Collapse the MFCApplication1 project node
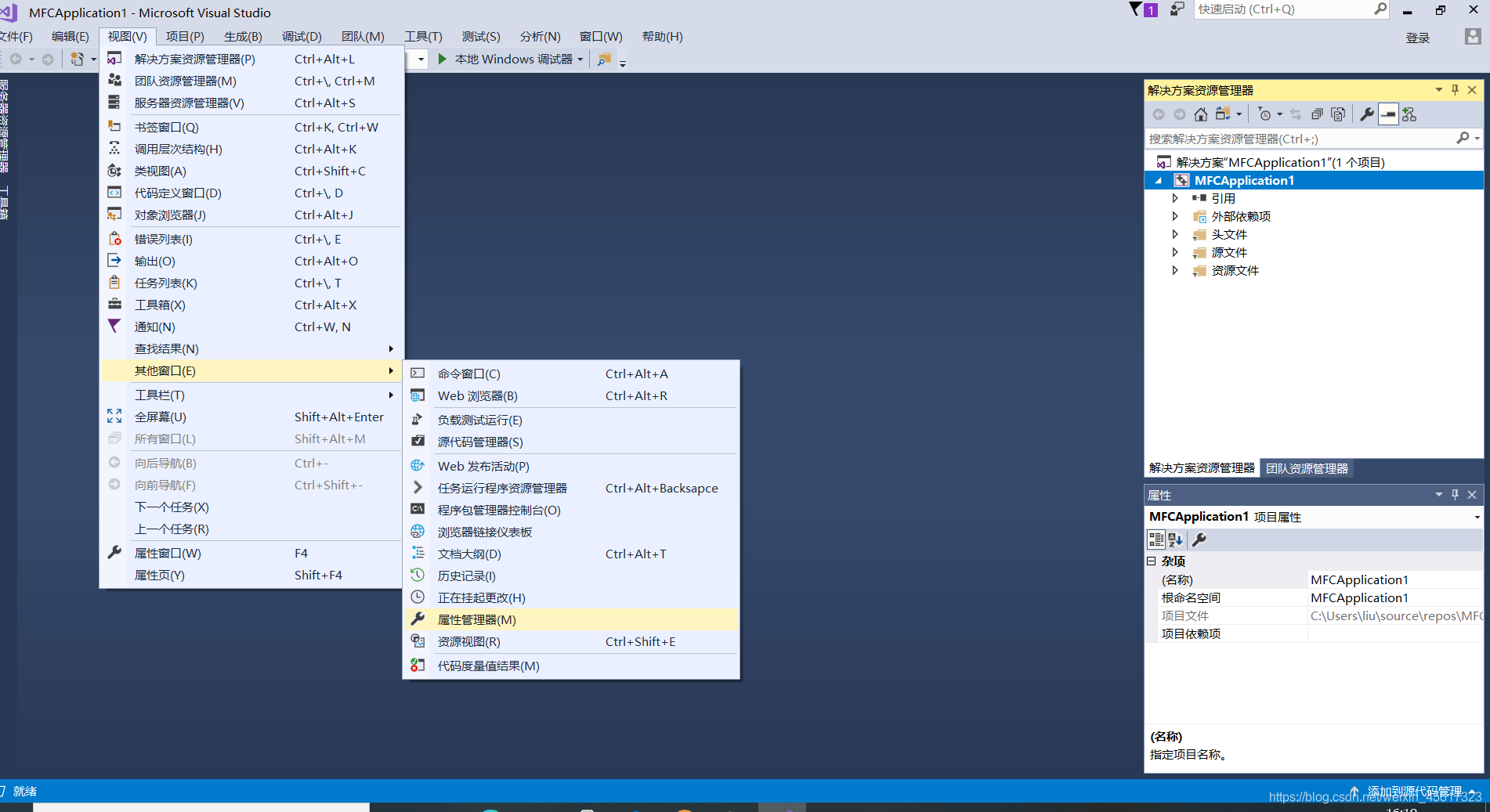The width and height of the screenshot is (1490, 812). [x=1159, y=181]
